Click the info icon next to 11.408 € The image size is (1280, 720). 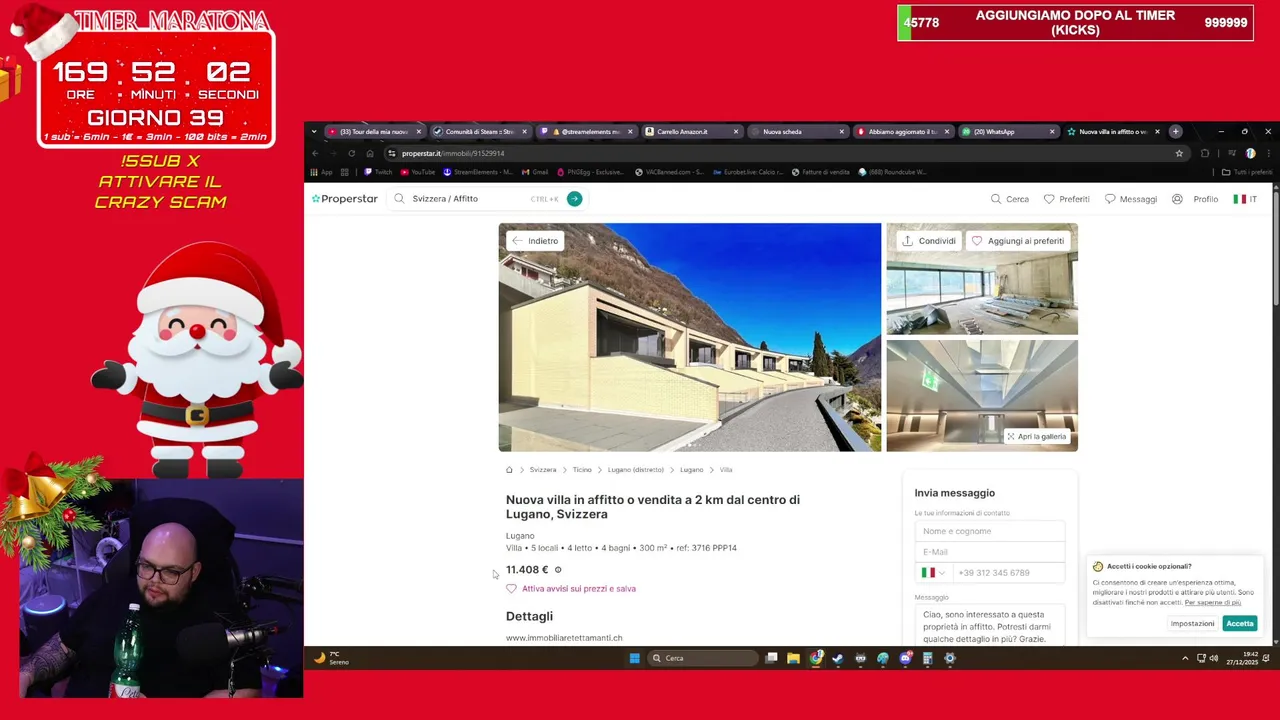point(558,570)
